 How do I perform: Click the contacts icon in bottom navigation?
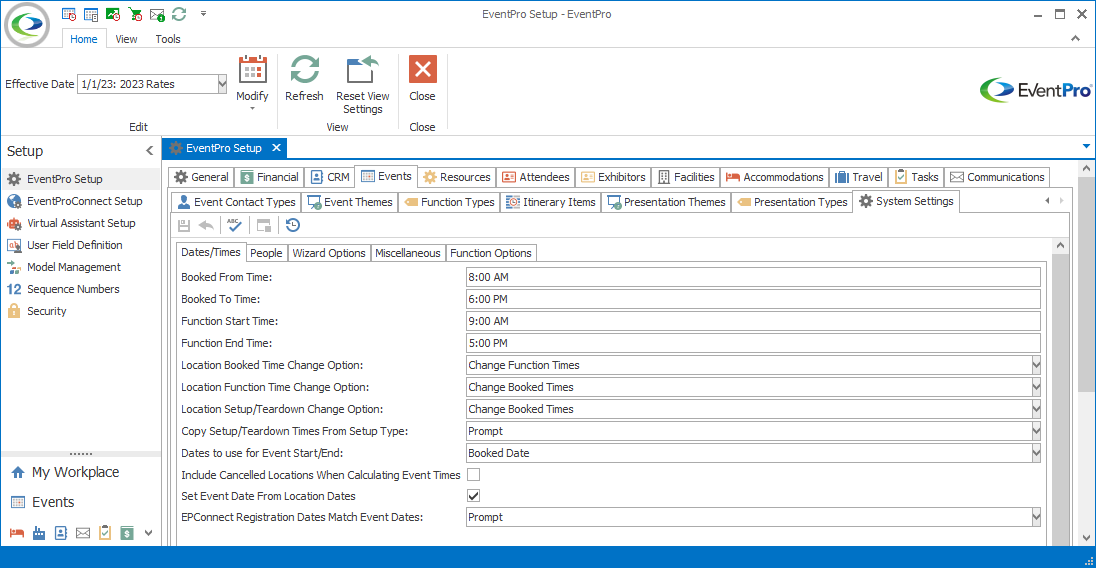61,533
